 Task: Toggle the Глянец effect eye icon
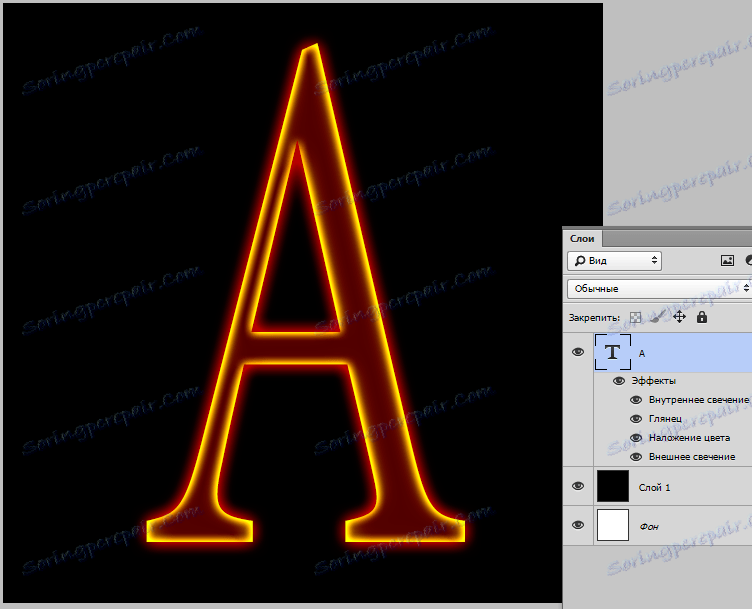[636, 419]
